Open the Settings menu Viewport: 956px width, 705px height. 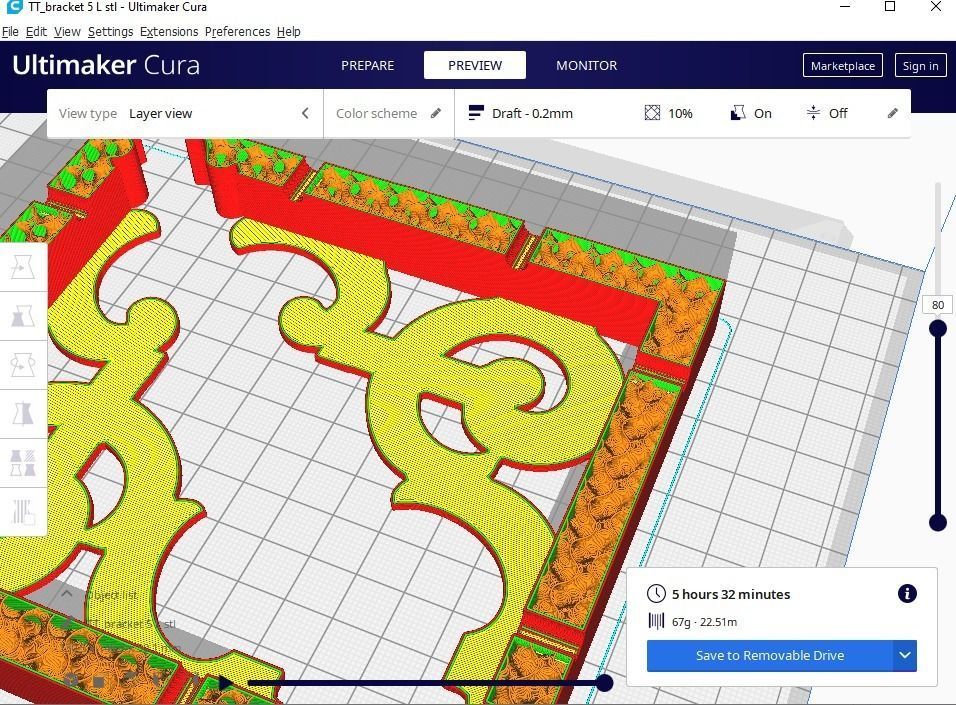pyautogui.click(x=110, y=32)
